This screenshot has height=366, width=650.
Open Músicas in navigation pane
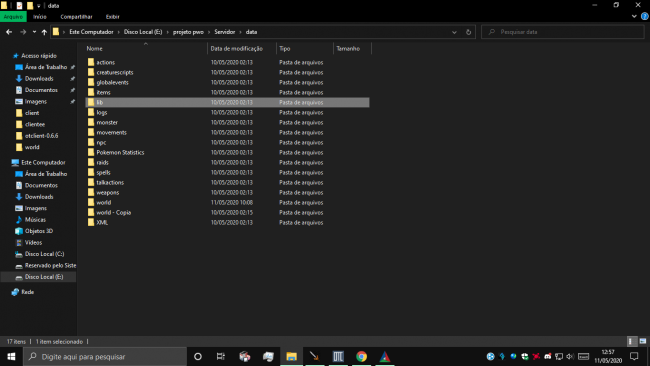tap(35, 220)
